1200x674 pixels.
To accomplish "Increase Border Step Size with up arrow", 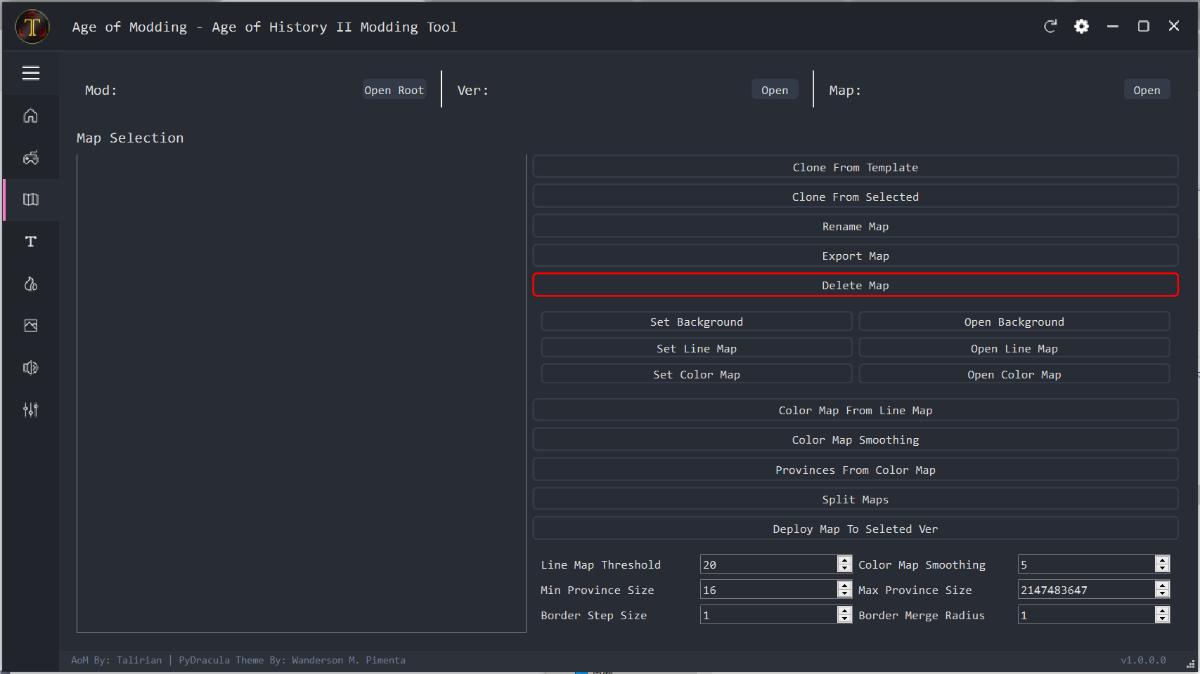I will pyautogui.click(x=845, y=610).
